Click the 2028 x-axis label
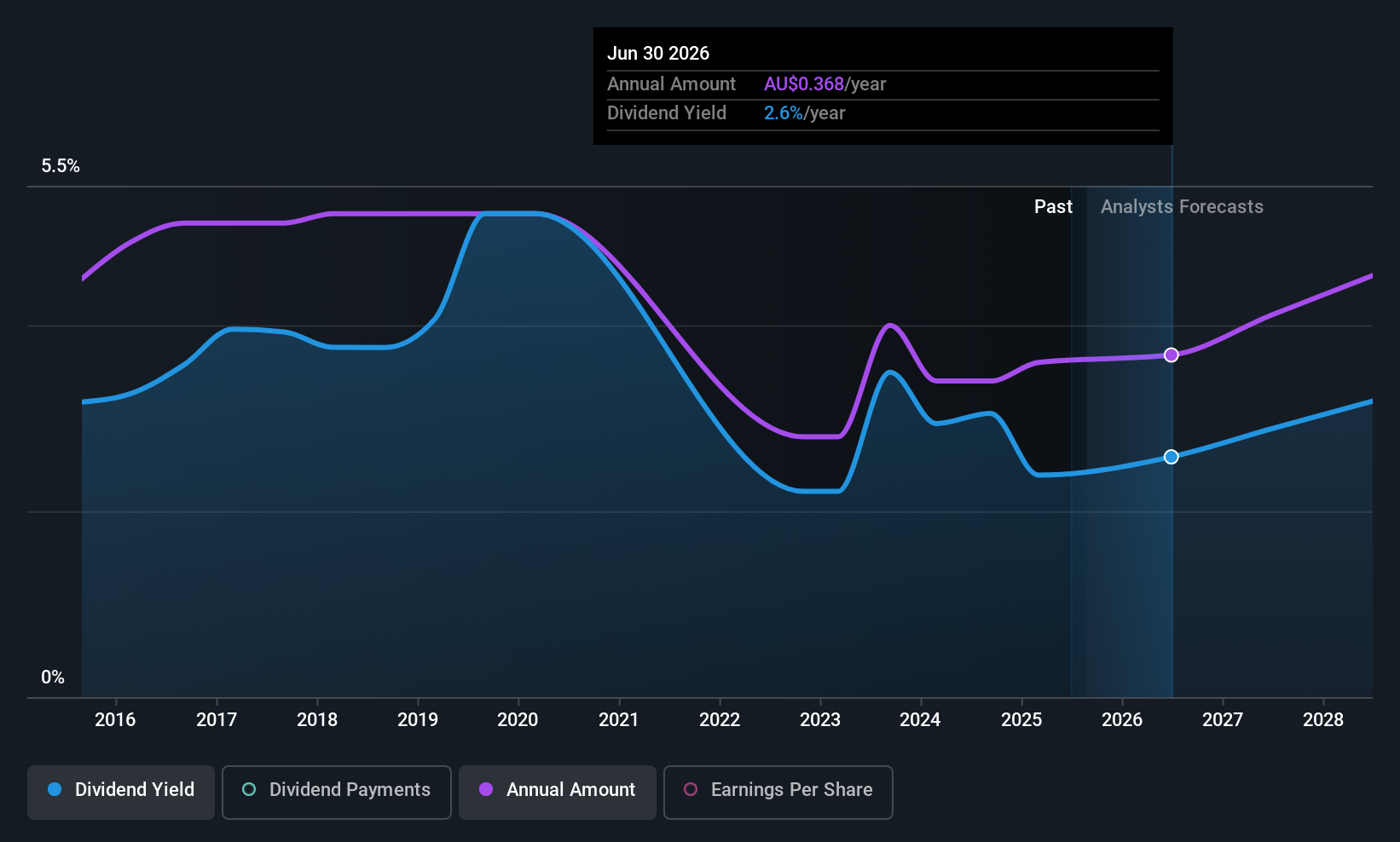 (x=1323, y=719)
